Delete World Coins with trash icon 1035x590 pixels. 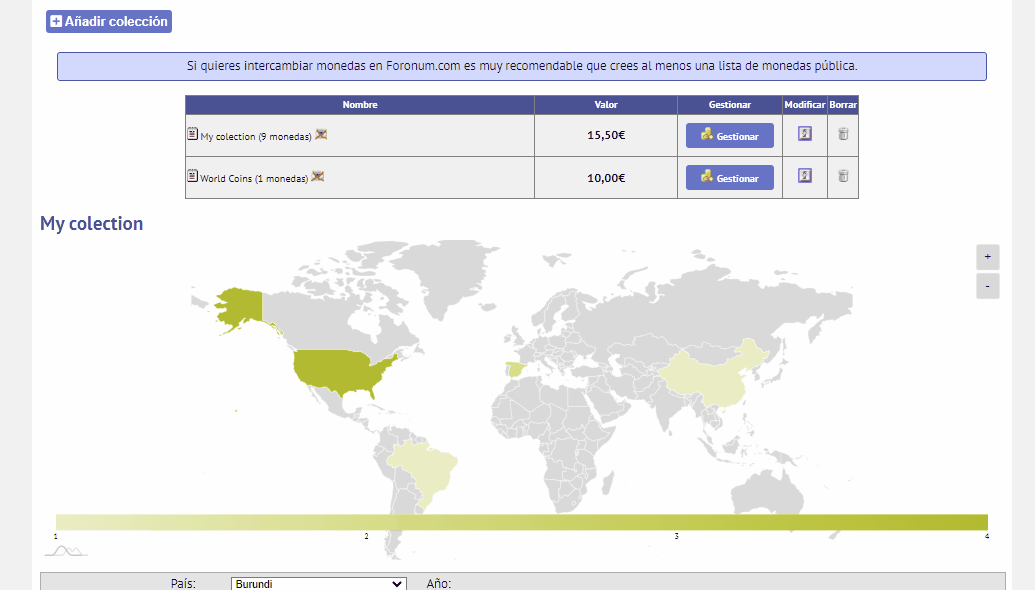[843, 176]
